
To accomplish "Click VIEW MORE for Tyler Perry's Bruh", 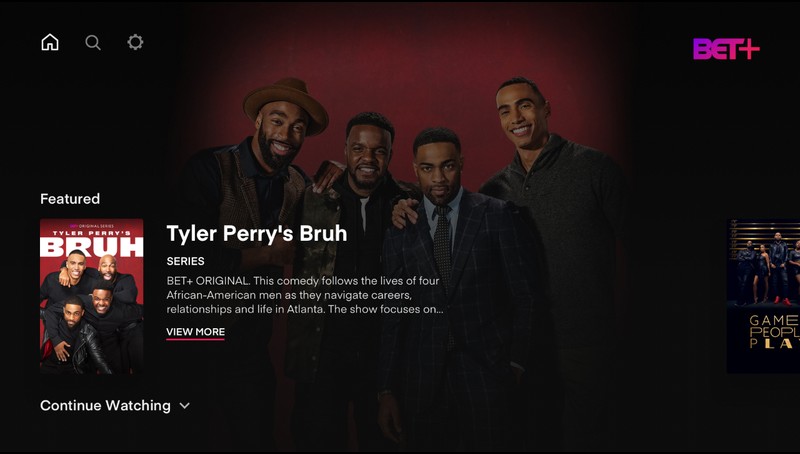I will click(195, 332).
